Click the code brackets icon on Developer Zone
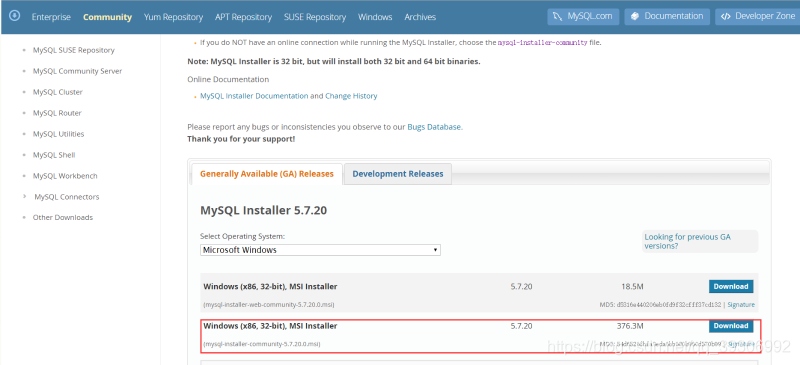The image size is (800, 365). tap(726, 16)
